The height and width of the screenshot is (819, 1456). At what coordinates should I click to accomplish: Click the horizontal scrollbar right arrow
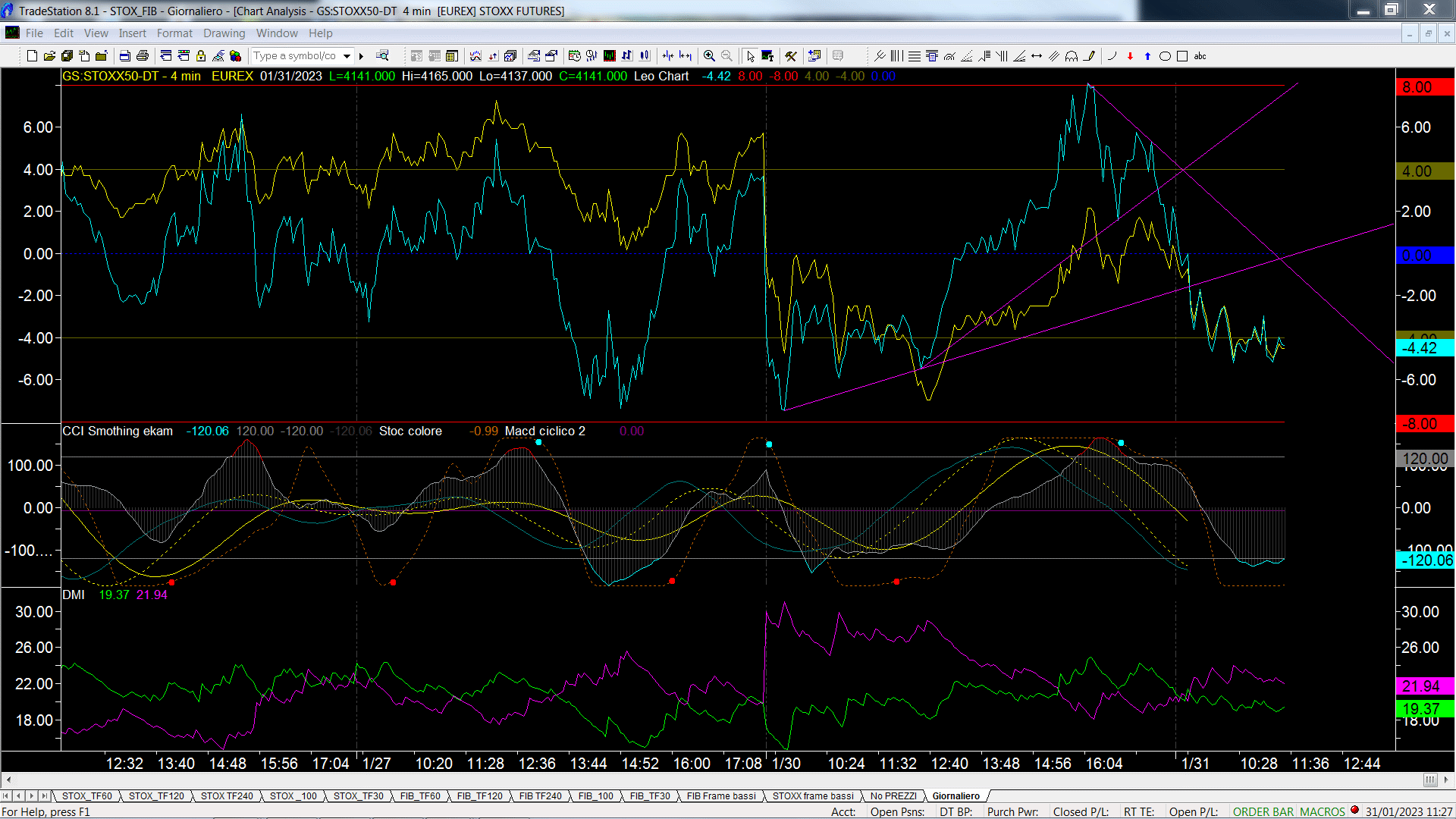(x=1446, y=780)
